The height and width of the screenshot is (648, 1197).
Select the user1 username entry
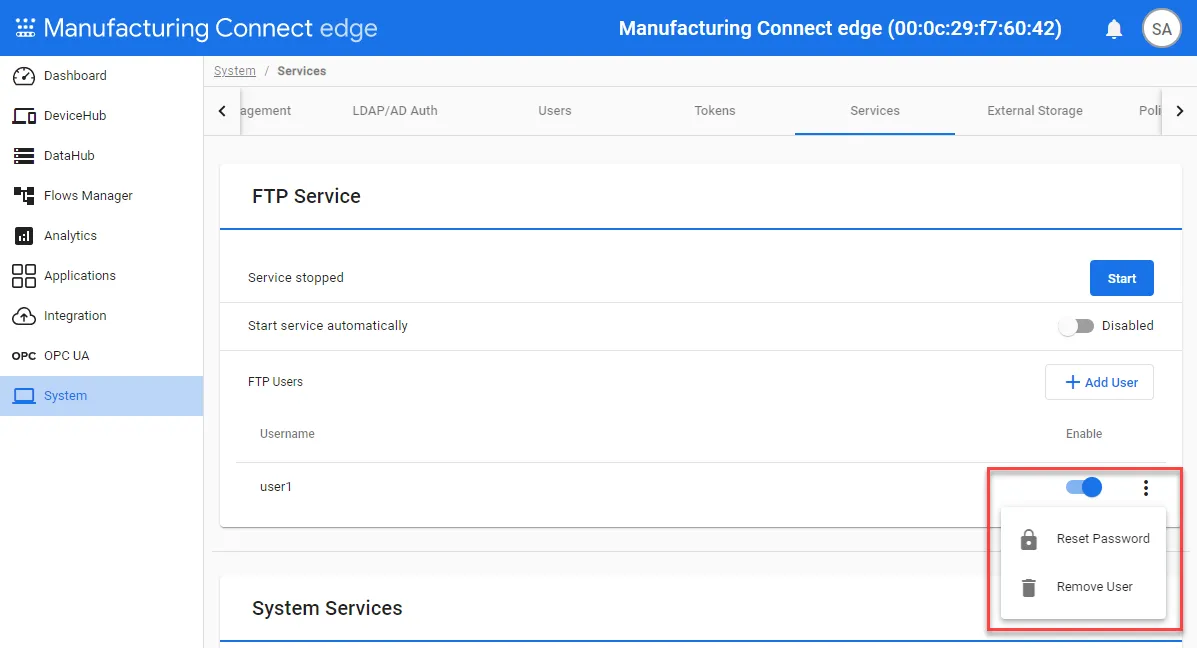tap(276, 487)
